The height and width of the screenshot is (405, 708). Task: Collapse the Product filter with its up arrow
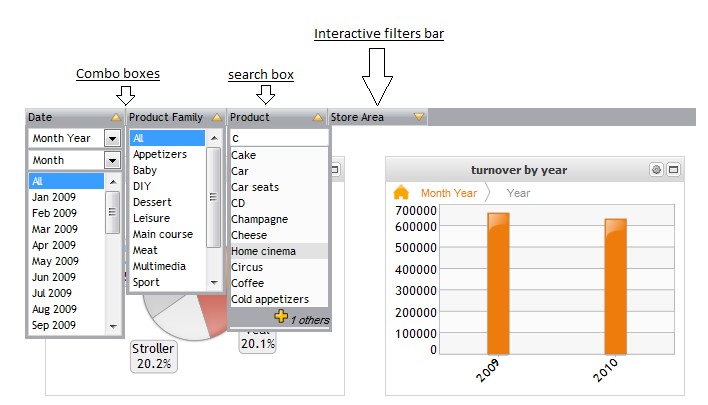(x=318, y=118)
